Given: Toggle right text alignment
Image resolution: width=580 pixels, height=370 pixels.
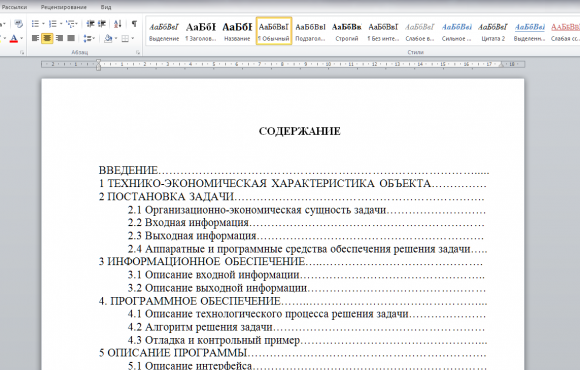Looking at the screenshot, I should point(59,38).
